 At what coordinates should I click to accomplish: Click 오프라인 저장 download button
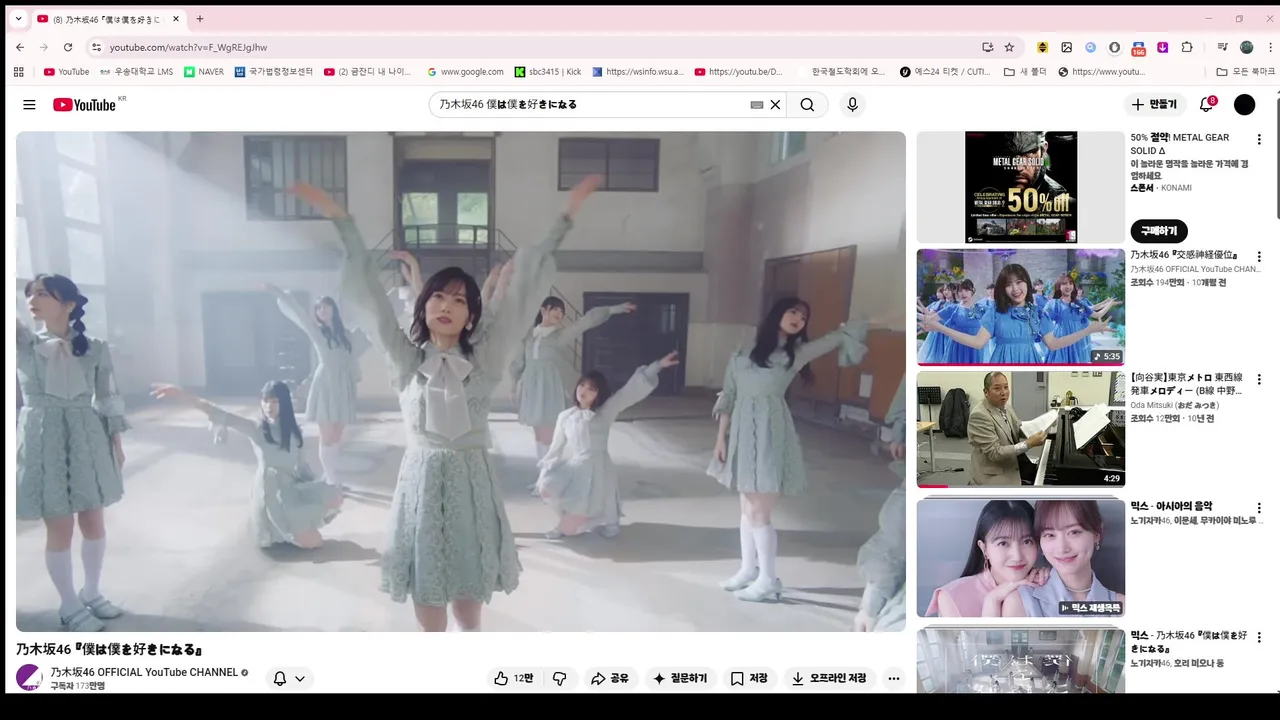(x=829, y=678)
